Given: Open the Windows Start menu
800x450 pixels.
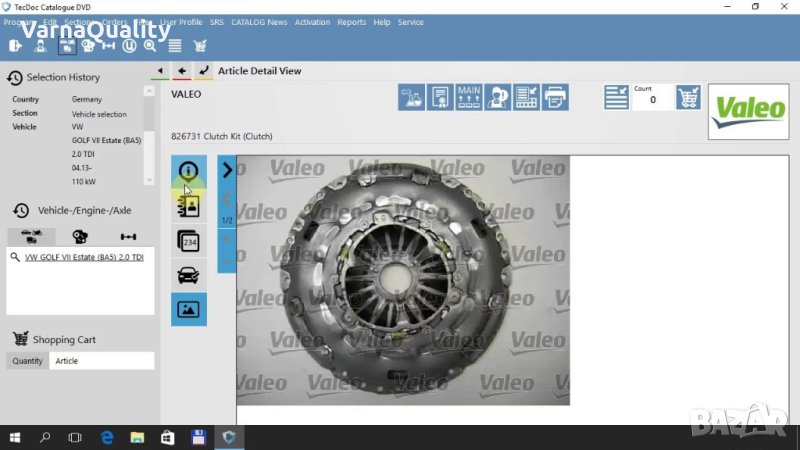Looking at the screenshot, I should (x=15, y=437).
